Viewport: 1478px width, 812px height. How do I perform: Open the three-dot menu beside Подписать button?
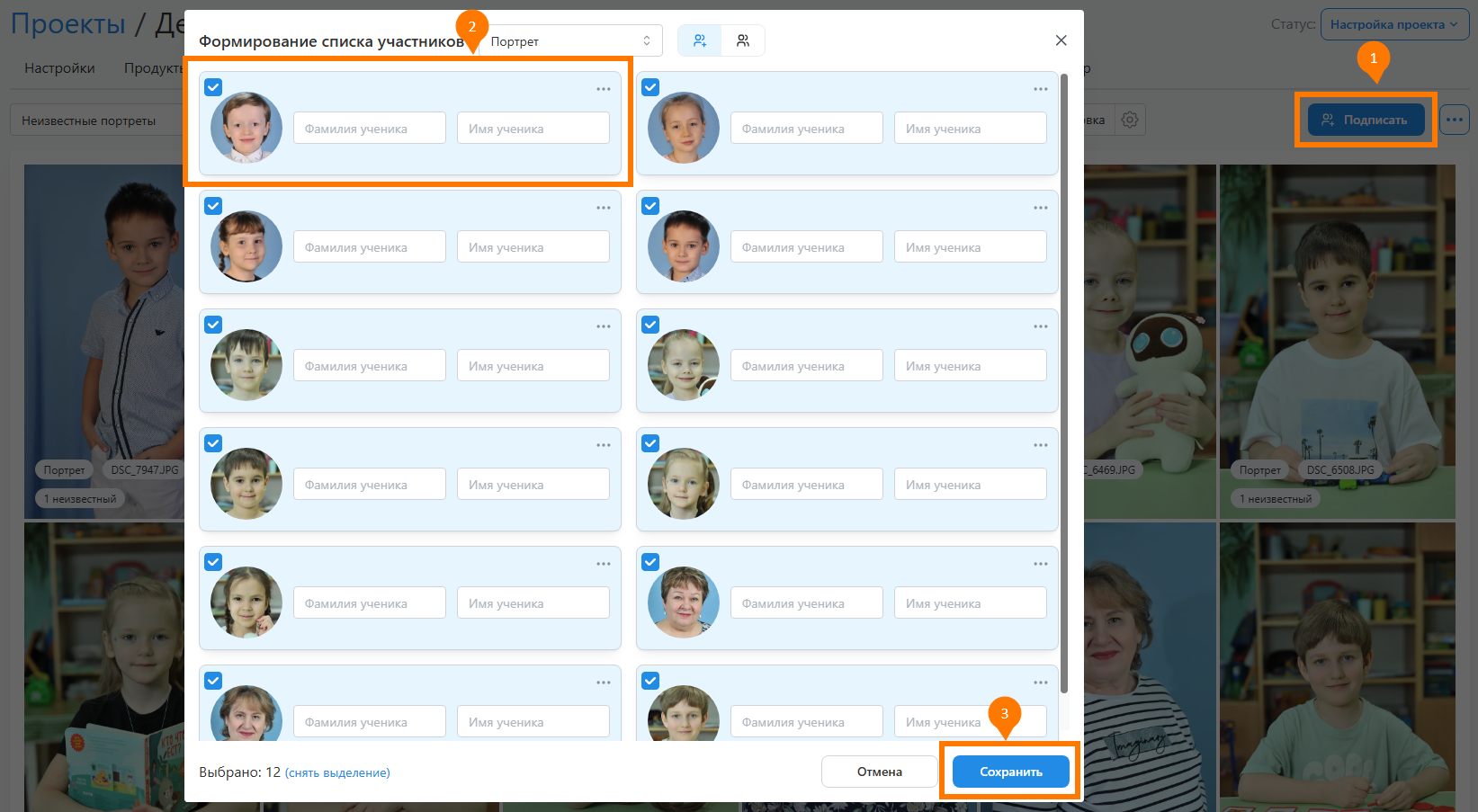click(x=1454, y=120)
